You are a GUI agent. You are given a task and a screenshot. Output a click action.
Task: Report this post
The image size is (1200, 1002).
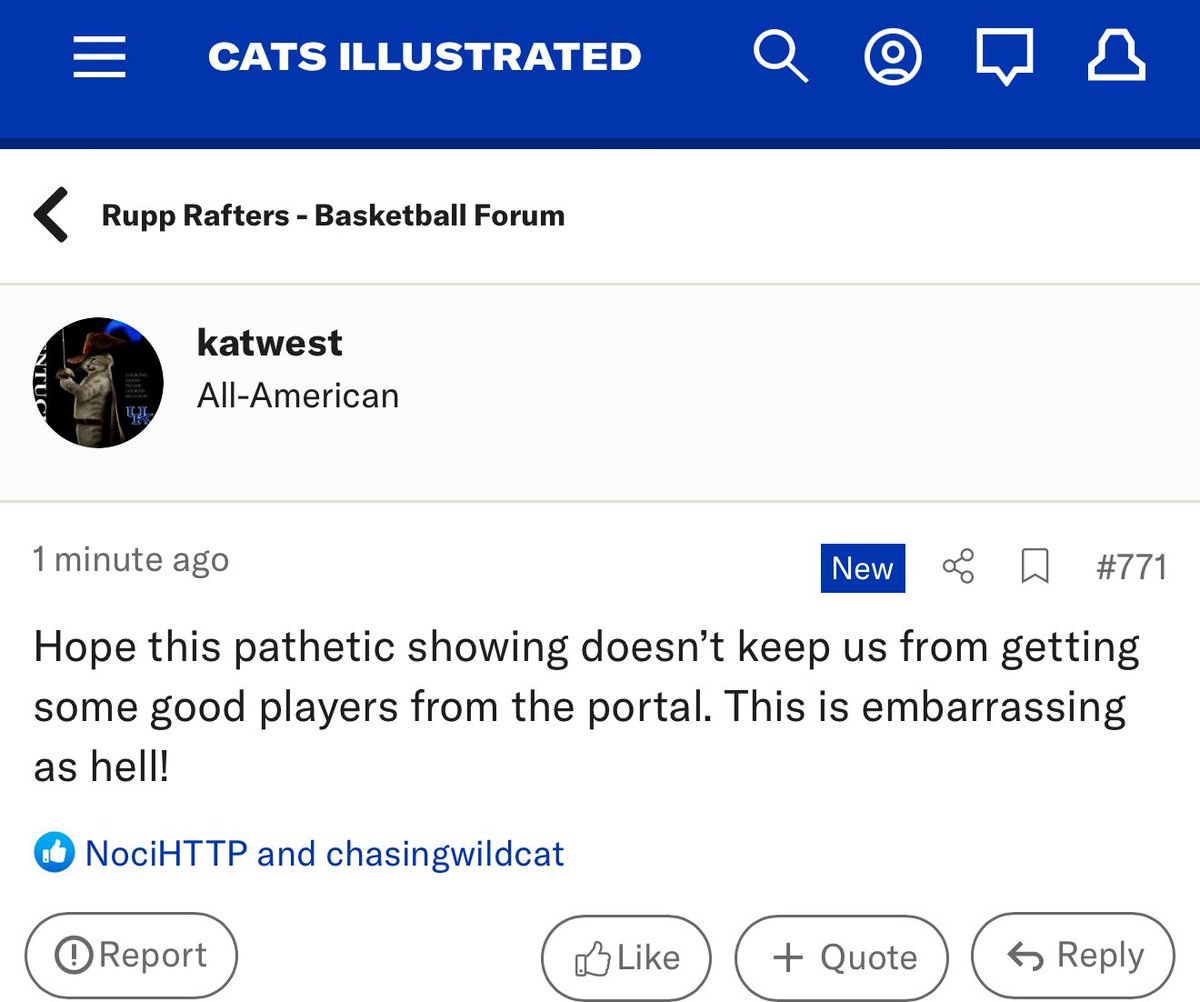(131, 956)
